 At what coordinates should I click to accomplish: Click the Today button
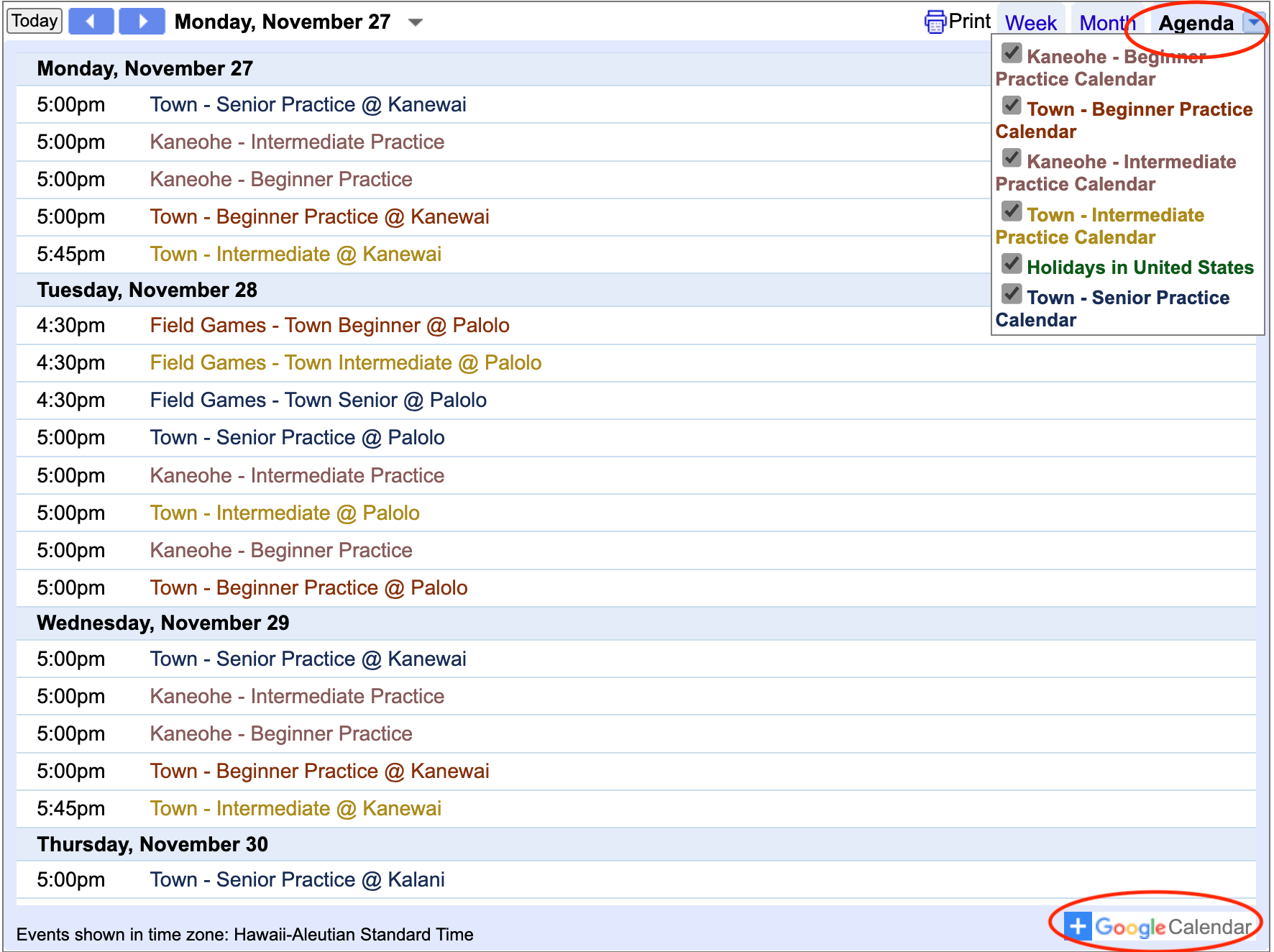pos(35,21)
